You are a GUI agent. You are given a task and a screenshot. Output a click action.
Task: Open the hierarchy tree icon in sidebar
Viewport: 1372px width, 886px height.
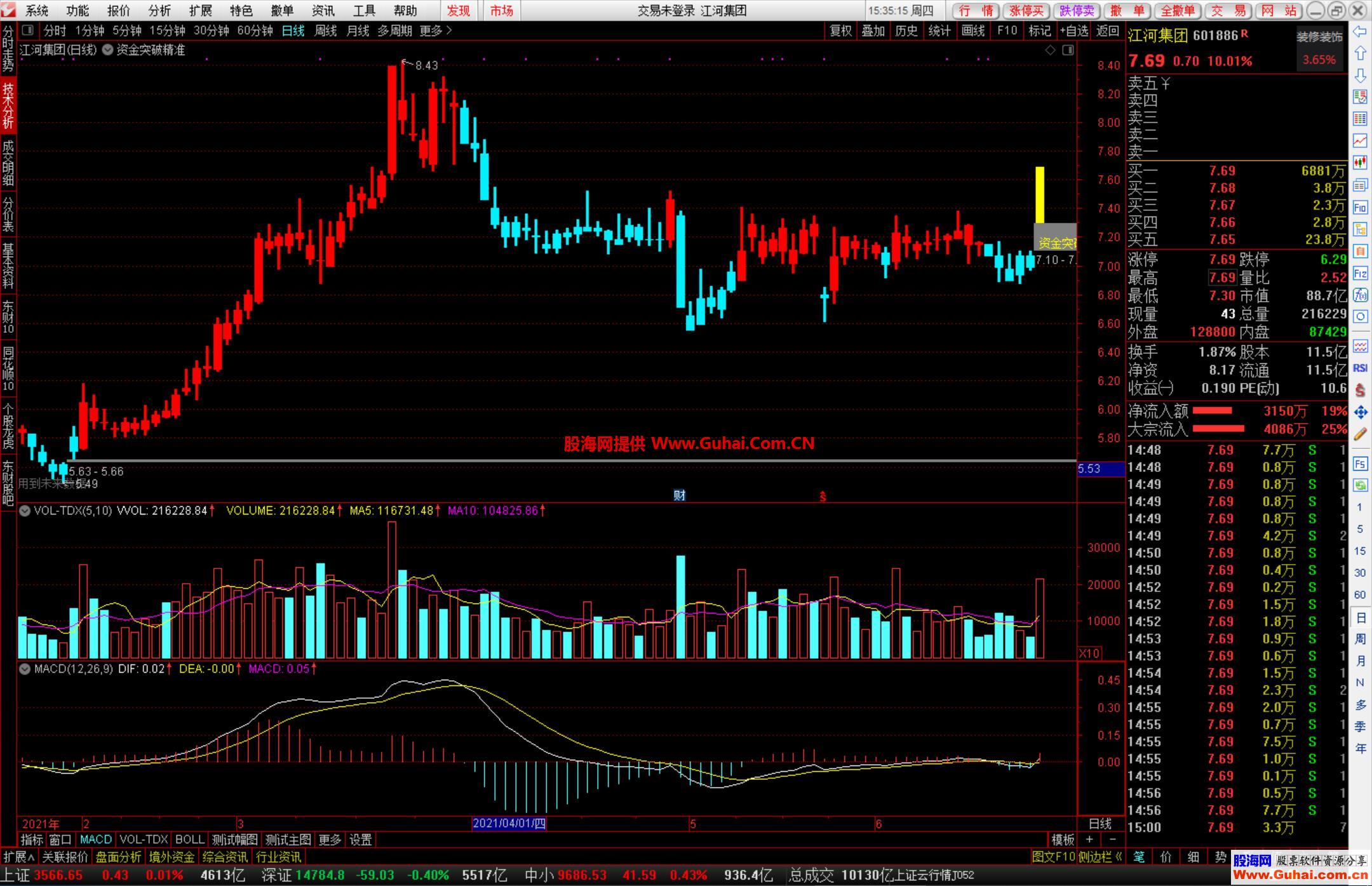click(x=1360, y=229)
